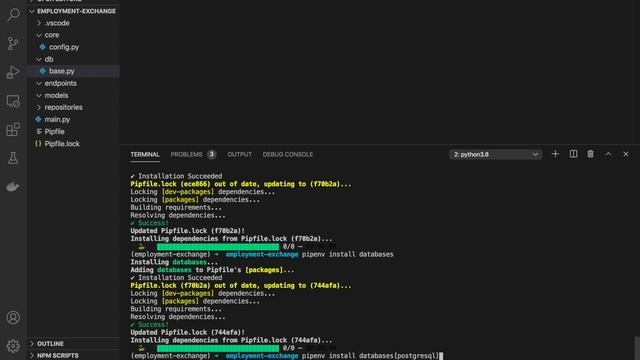Kill terminal with trash icon
This screenshot has height=360, width=640.
point(590,154)
